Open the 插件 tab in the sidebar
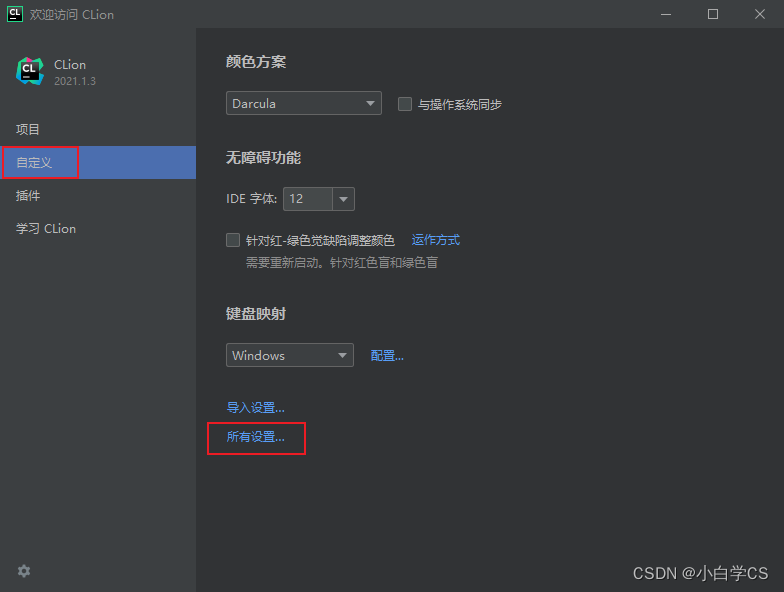Screen dimensions: 784x592 pyautogui.click(x=98, y=196)
